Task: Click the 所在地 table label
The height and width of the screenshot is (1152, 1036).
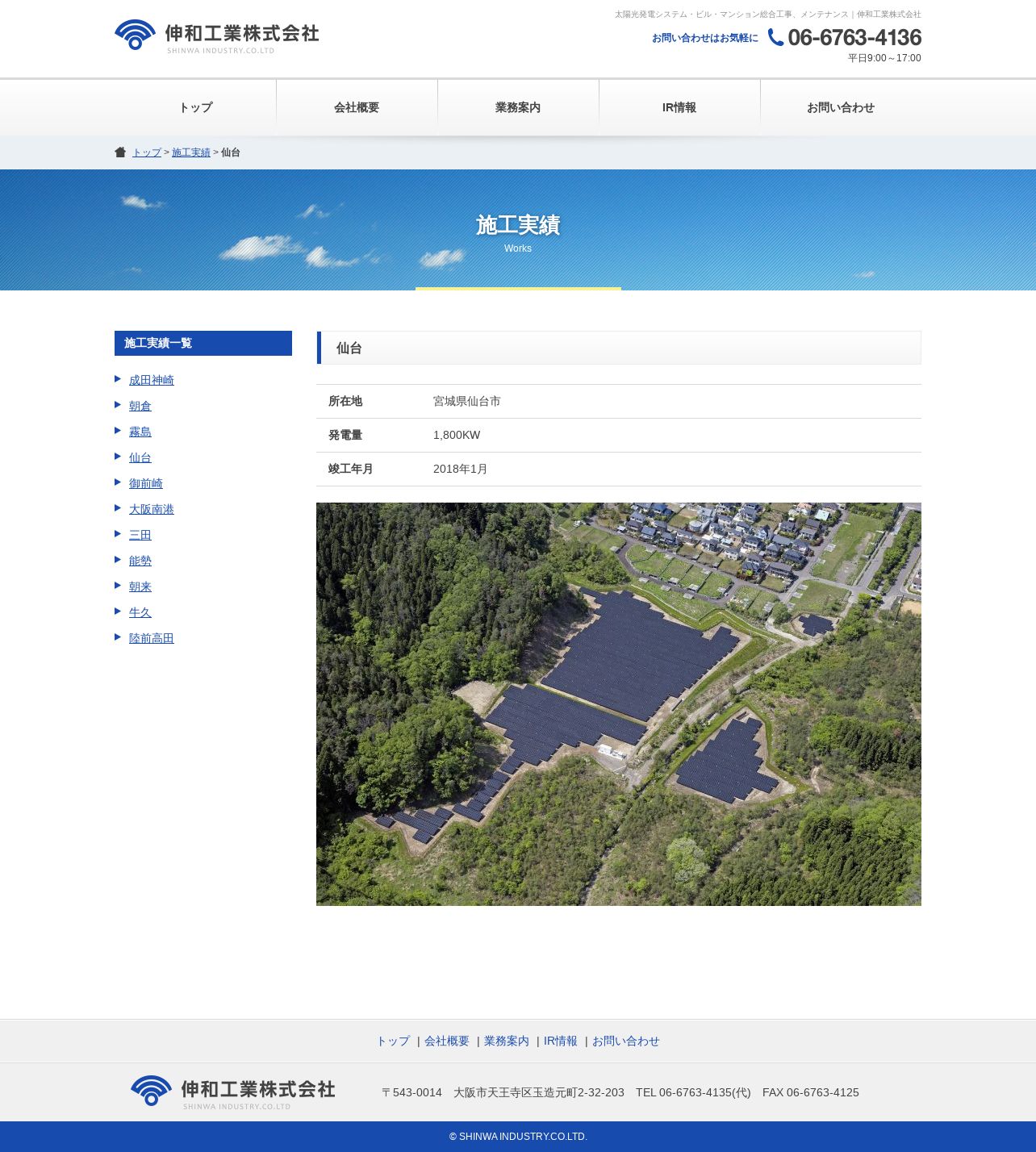Action: pos(345,401)
